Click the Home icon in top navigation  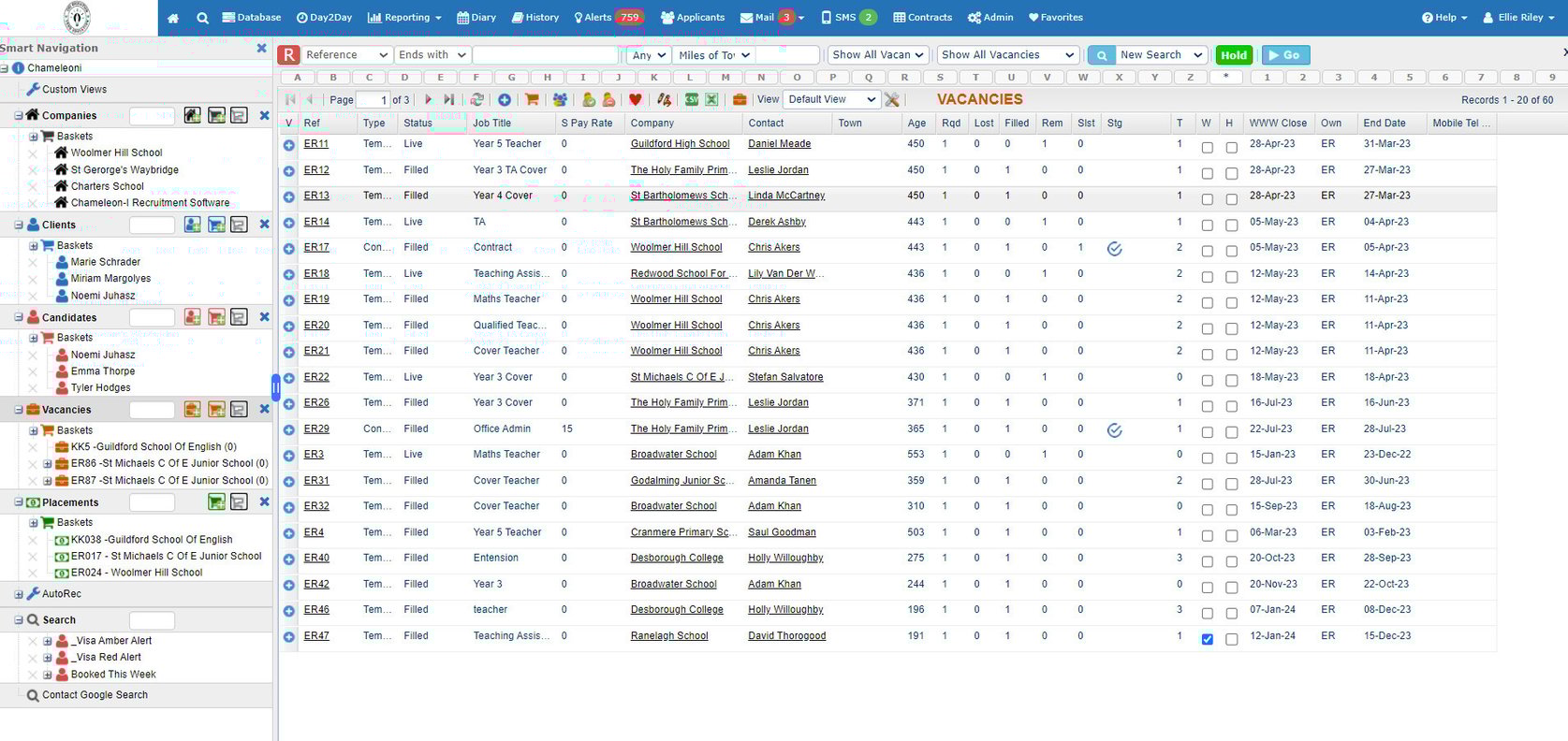point(173,18)
